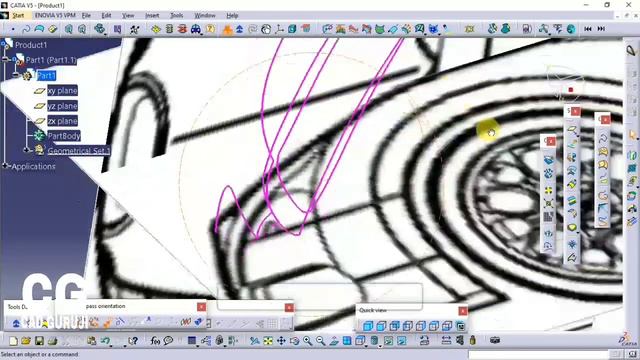
Task: Click the Save floppy disk icon
Action: pyautogui.click(x=39, y=341)
